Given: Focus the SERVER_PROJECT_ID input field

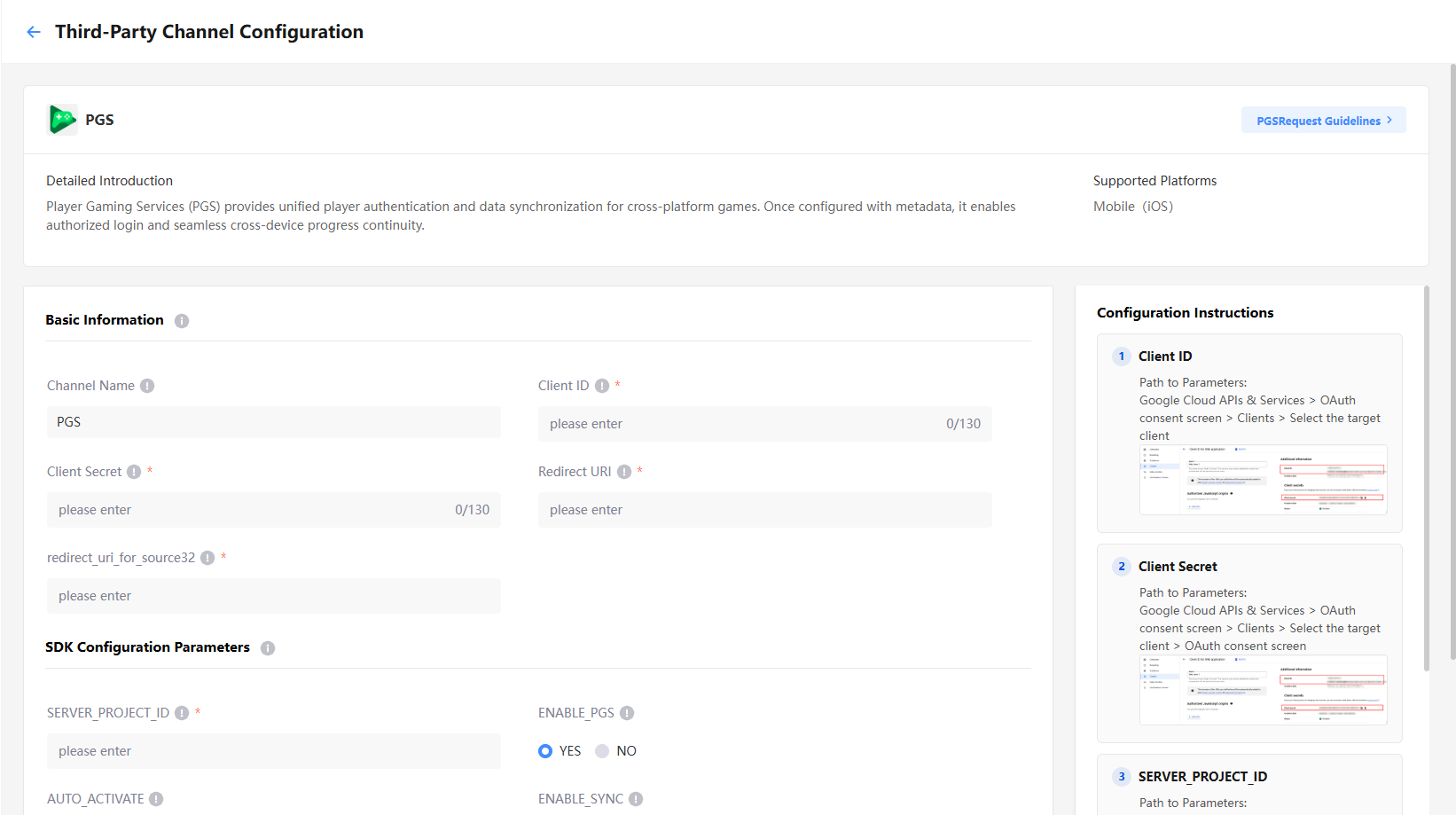Looking at the screenshot, I should tap(274, 751).
